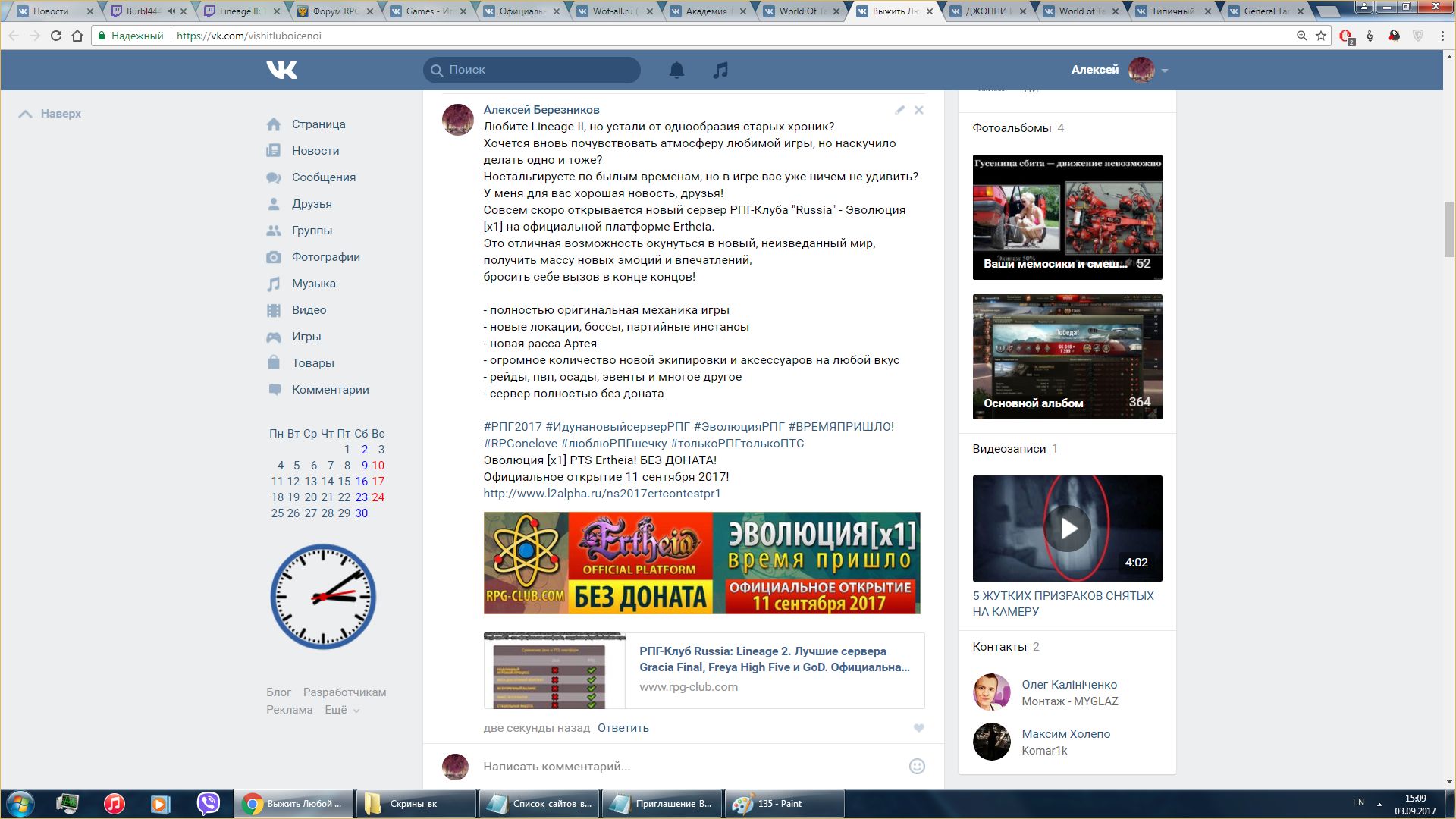Open the media player taskbar icon
The height and width of the screenshot is (819, 1456).
160,804
